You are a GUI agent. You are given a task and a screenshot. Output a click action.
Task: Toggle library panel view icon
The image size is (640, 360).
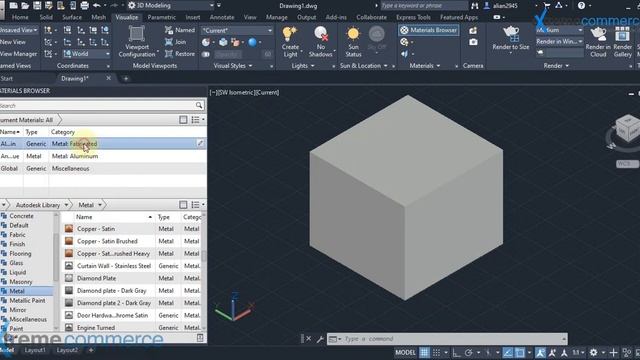click(x=183, y=205)
